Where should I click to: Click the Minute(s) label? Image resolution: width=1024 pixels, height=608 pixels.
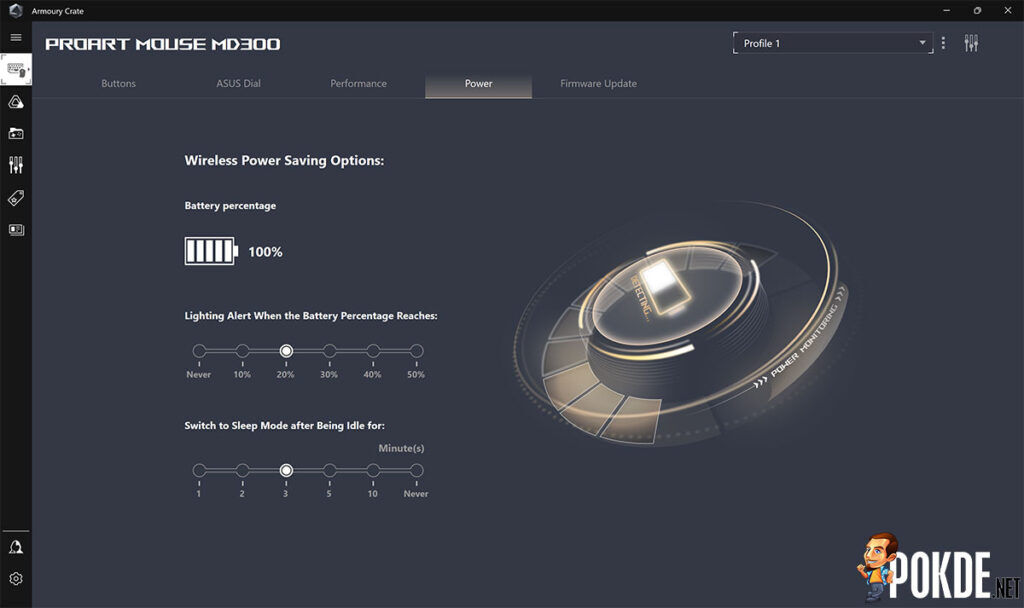[x=401, y=448]
